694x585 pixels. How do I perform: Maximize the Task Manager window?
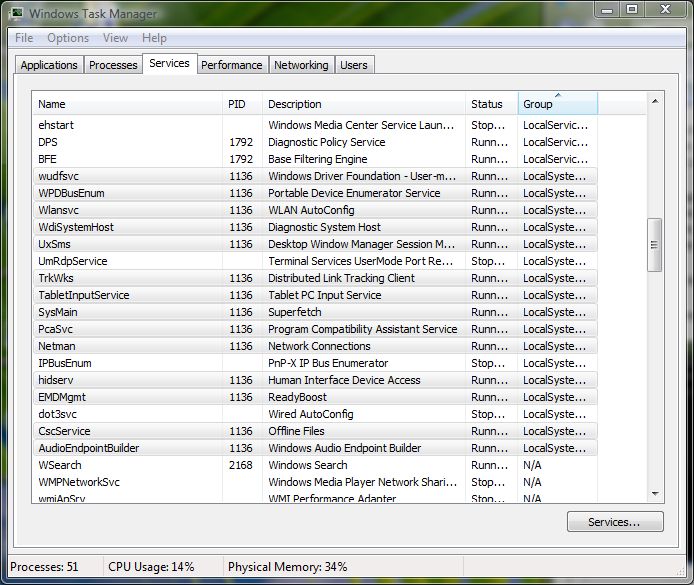coord(632,10)
